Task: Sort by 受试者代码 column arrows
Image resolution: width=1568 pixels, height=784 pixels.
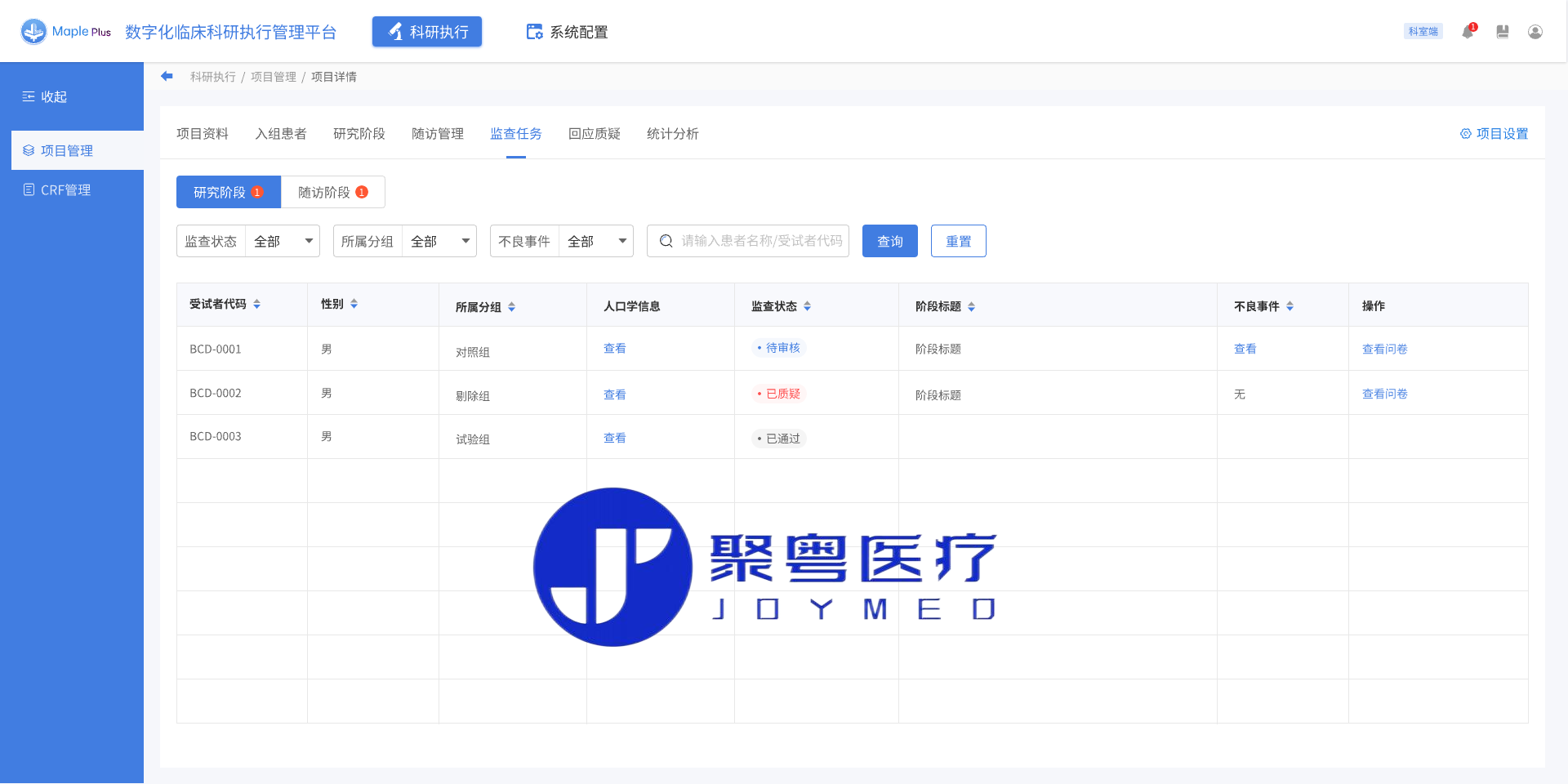Action: click(x=256, y=304)
